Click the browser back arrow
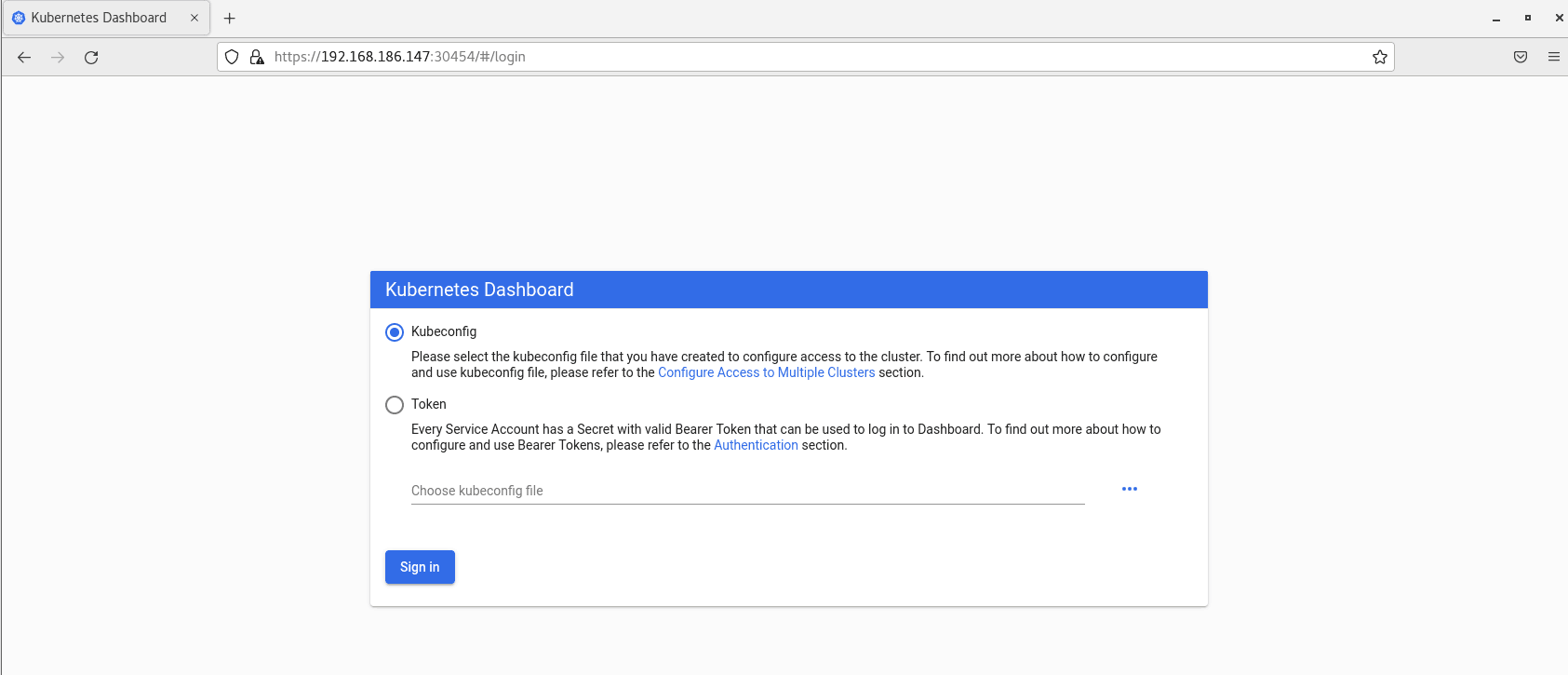 [24, 57]
